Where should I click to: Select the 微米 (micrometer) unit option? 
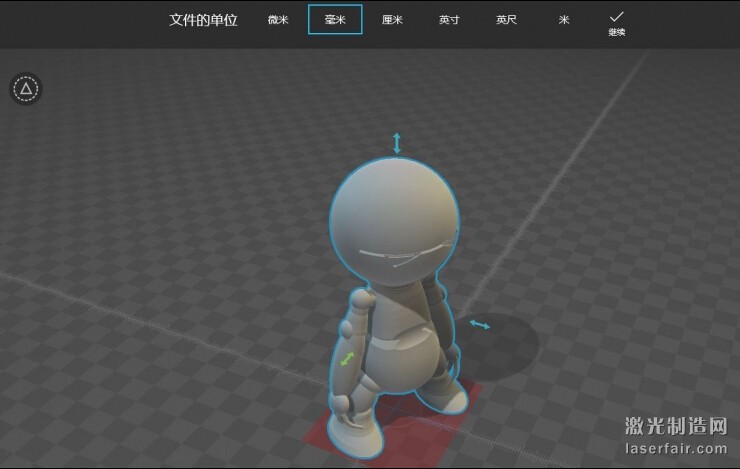point(278,20)
